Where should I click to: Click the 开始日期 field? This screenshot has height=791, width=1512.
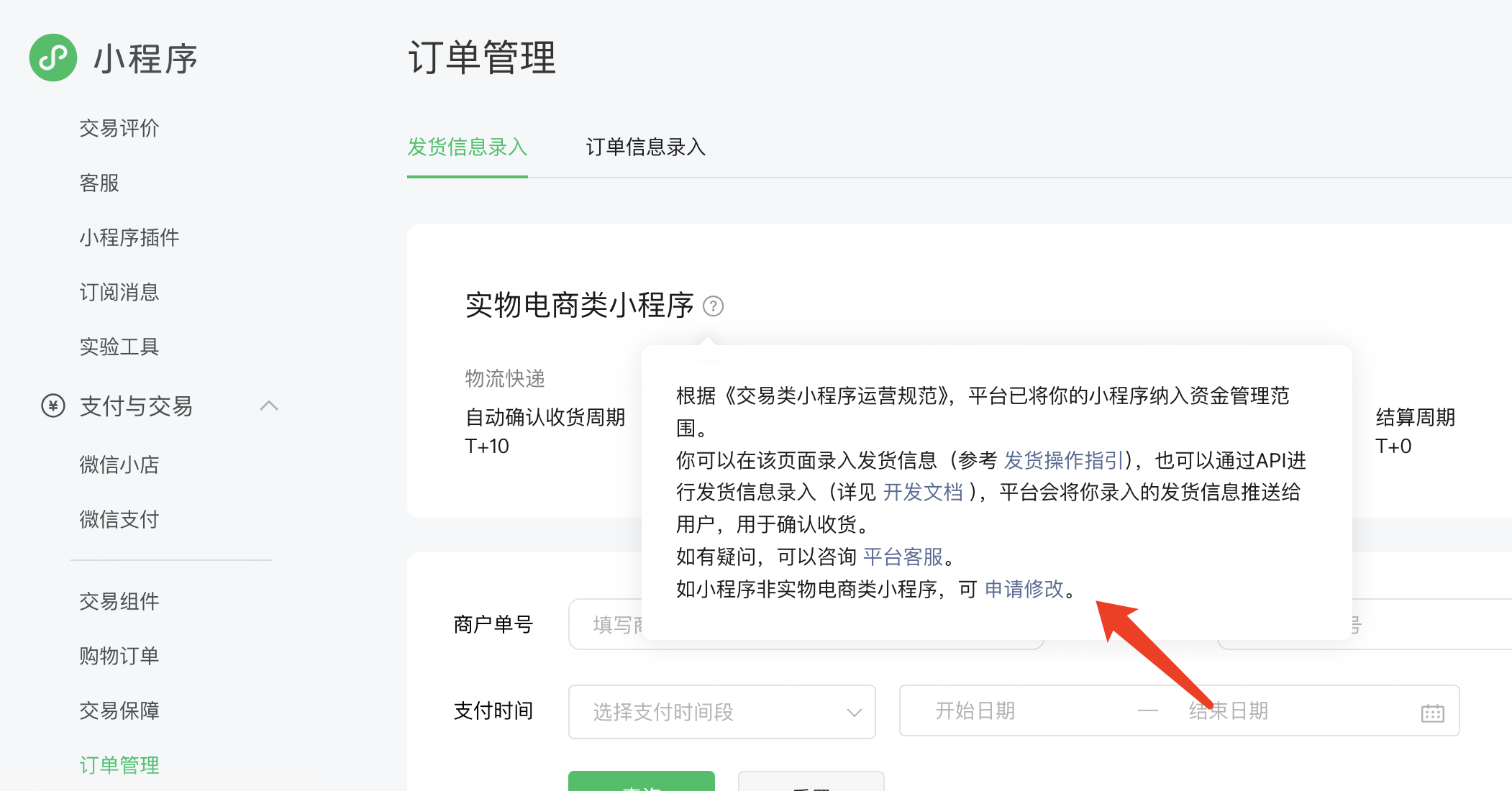(975, 711)
